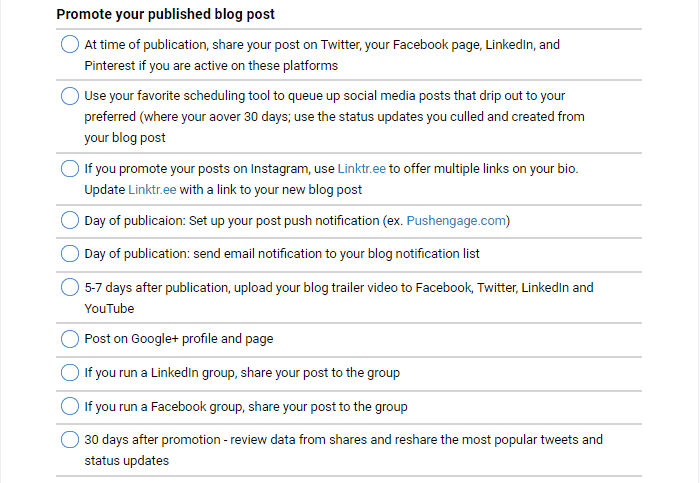Check the 30 days after promotion item
700x483 pixels.
click(x=70, y=439)
